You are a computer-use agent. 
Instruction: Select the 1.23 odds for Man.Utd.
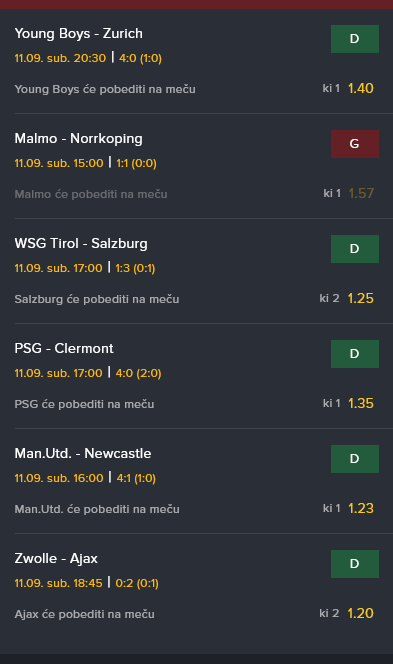coord(361,509)
